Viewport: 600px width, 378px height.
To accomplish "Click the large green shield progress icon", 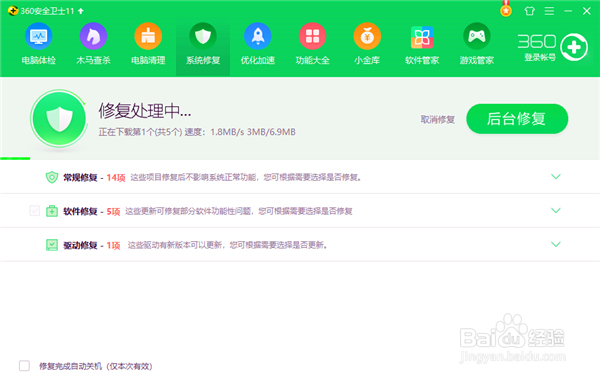I will coord(59,119).
